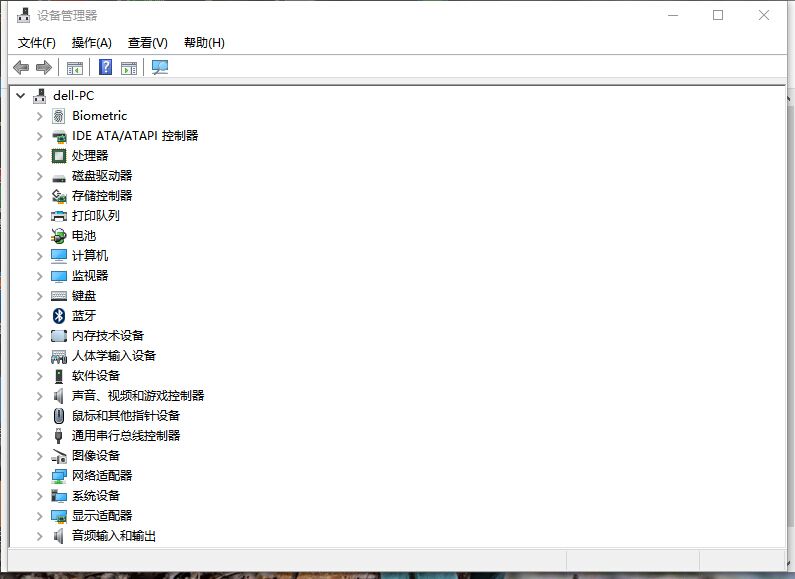Screen dimensions: 795x579
Task: Open the 操作(A) menu
Action: tap(91, 43)
